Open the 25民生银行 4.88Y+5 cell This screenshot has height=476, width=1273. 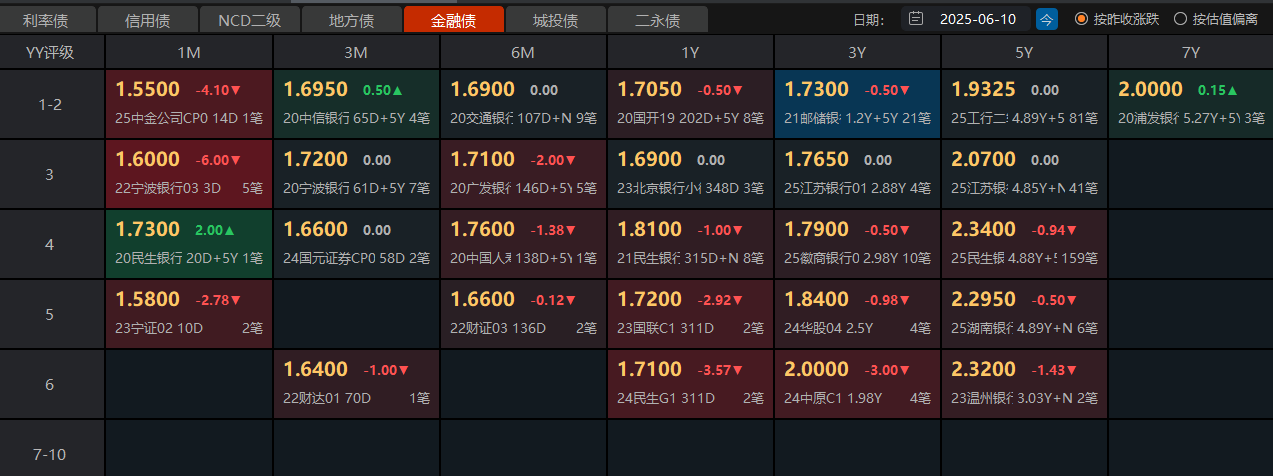click(x=1024, y=244)
